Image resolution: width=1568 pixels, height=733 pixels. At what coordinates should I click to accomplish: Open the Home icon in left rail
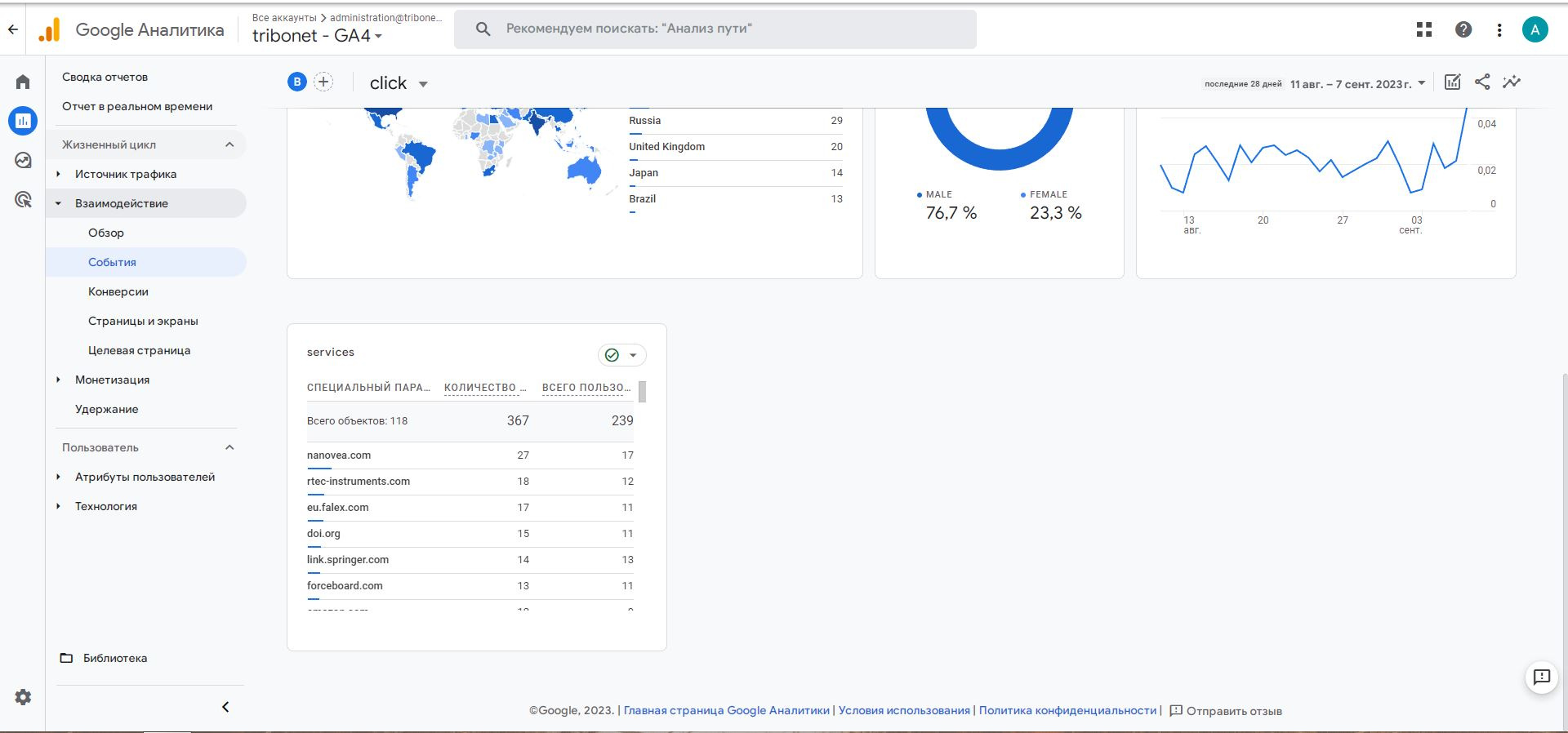click(x=23, y=82)
